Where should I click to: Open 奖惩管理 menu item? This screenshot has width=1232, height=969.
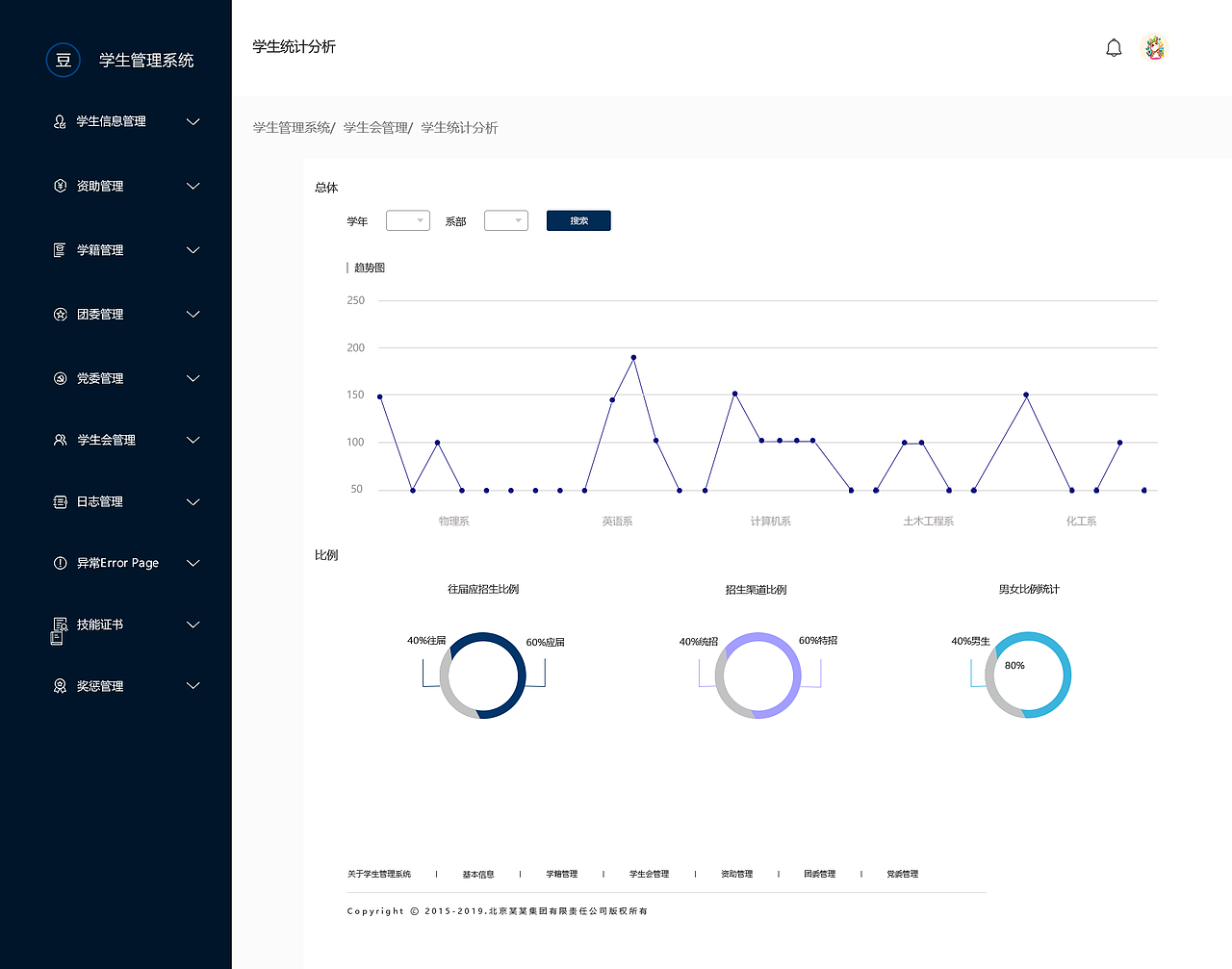pos(100,686)
